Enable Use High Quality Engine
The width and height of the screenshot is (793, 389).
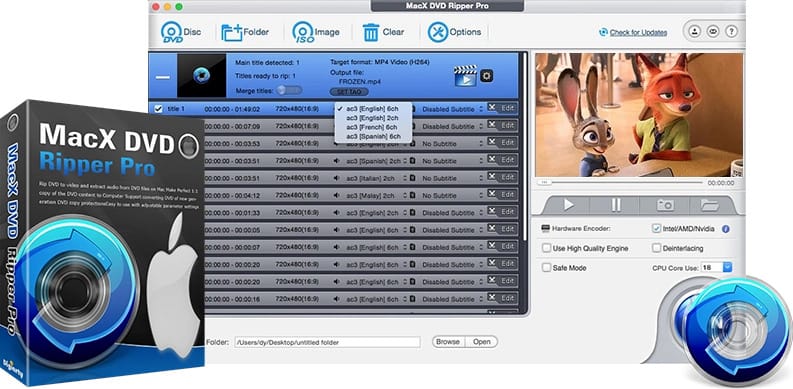pos(546,248)
